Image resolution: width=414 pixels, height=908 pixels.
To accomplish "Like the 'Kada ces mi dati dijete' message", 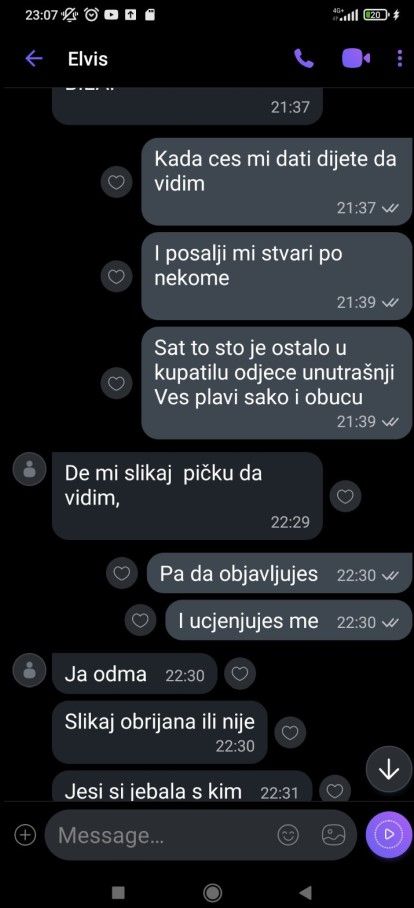I will (x=116, y=182).
